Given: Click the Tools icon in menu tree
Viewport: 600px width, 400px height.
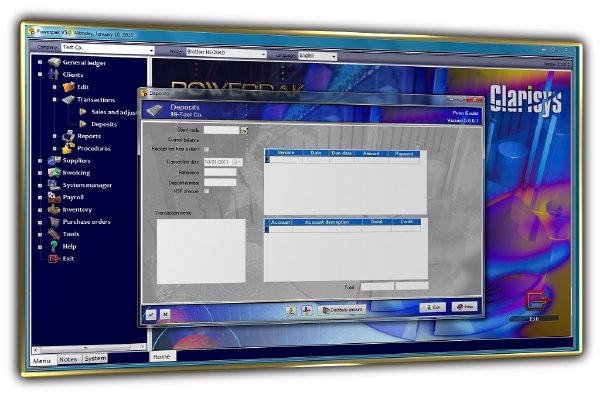Looking at the screenshot, I should [x=54, y=233].
